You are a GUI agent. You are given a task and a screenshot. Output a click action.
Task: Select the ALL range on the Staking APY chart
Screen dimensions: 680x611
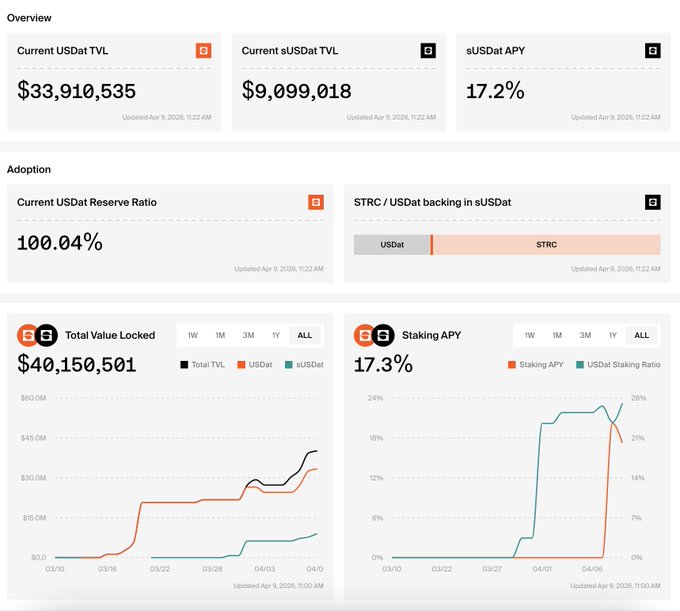[641, 335]
